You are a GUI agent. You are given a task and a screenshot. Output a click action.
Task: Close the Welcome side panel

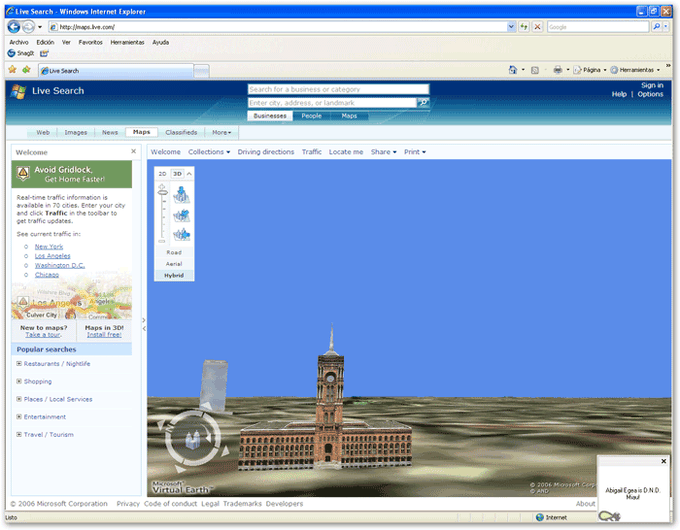134,151
